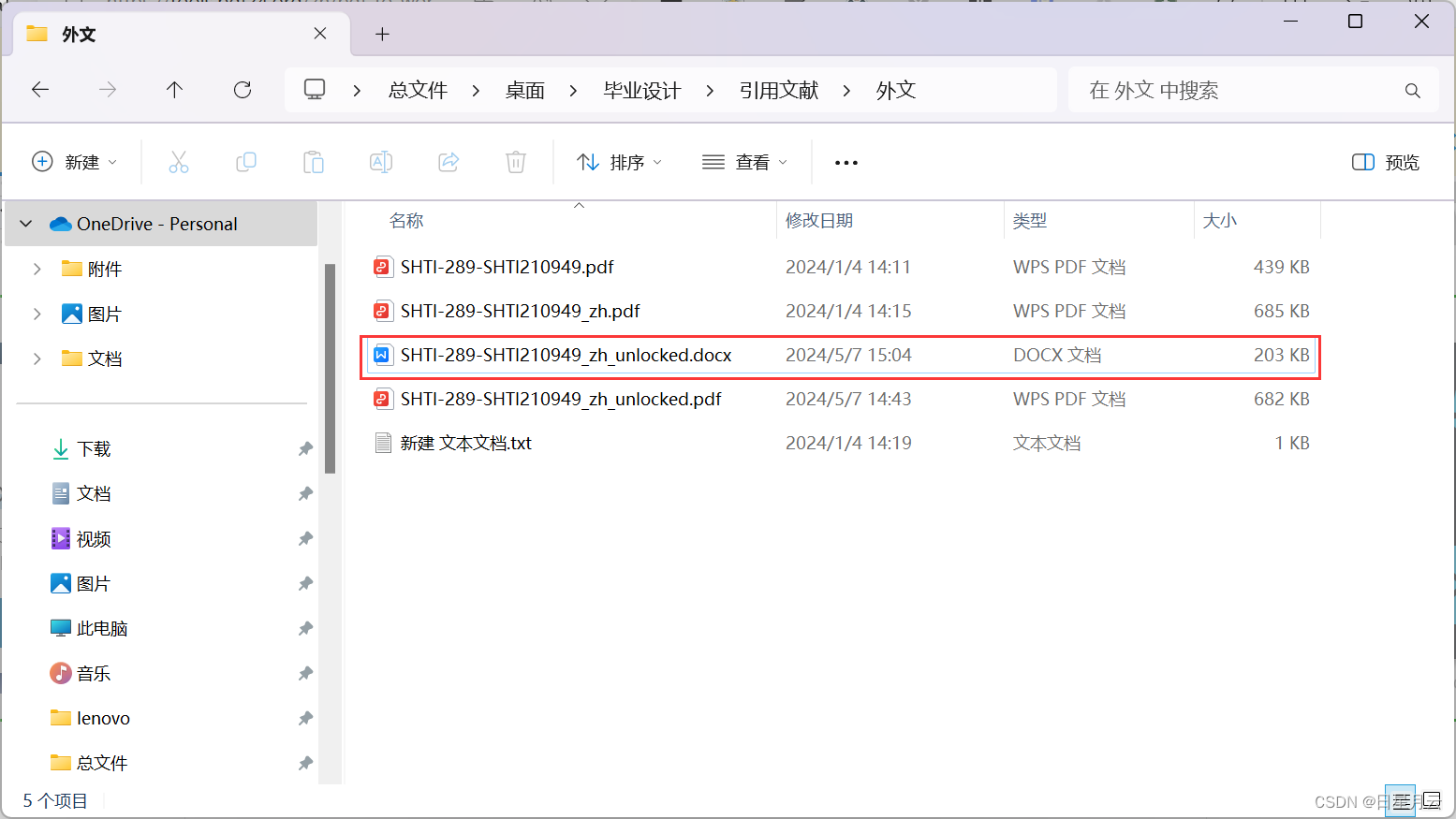Expand the 附件 folder in sidebar

point(37,269)
